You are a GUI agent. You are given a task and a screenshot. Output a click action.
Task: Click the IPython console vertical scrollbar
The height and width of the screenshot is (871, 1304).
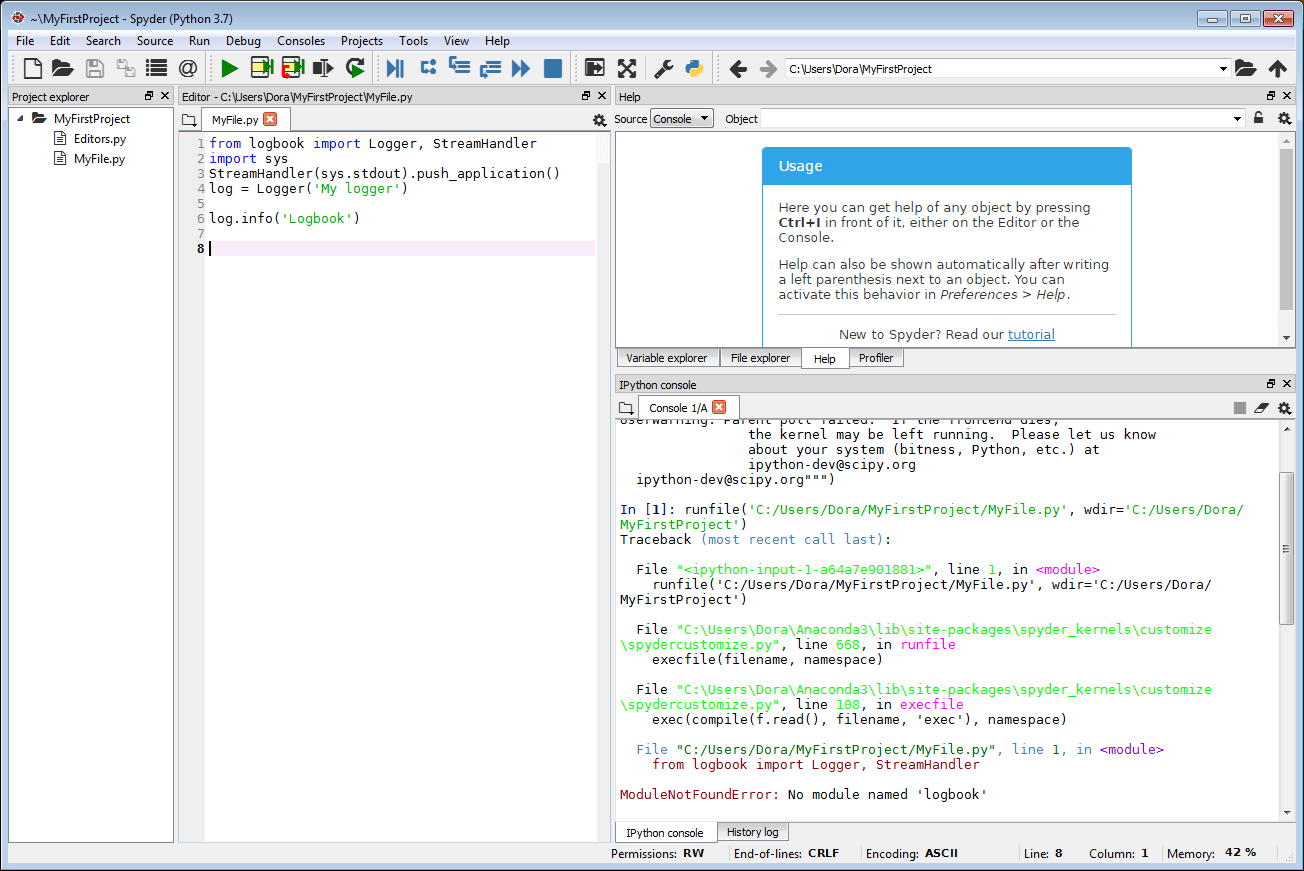1286,548
